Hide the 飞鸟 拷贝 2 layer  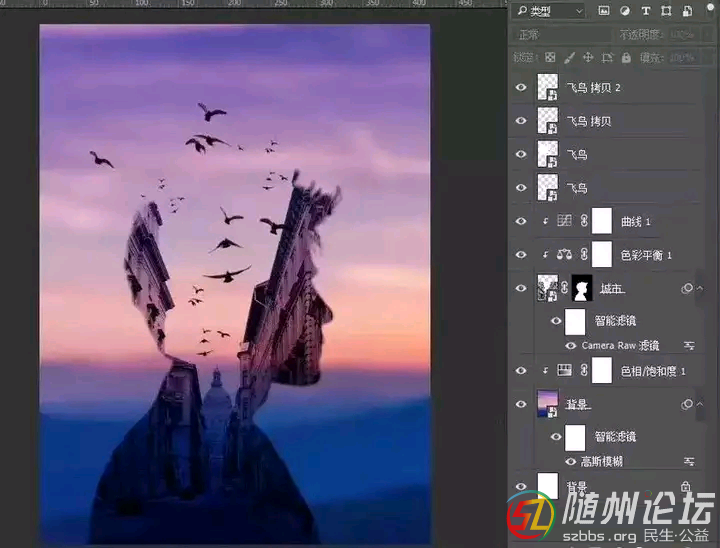click(520, 88)
